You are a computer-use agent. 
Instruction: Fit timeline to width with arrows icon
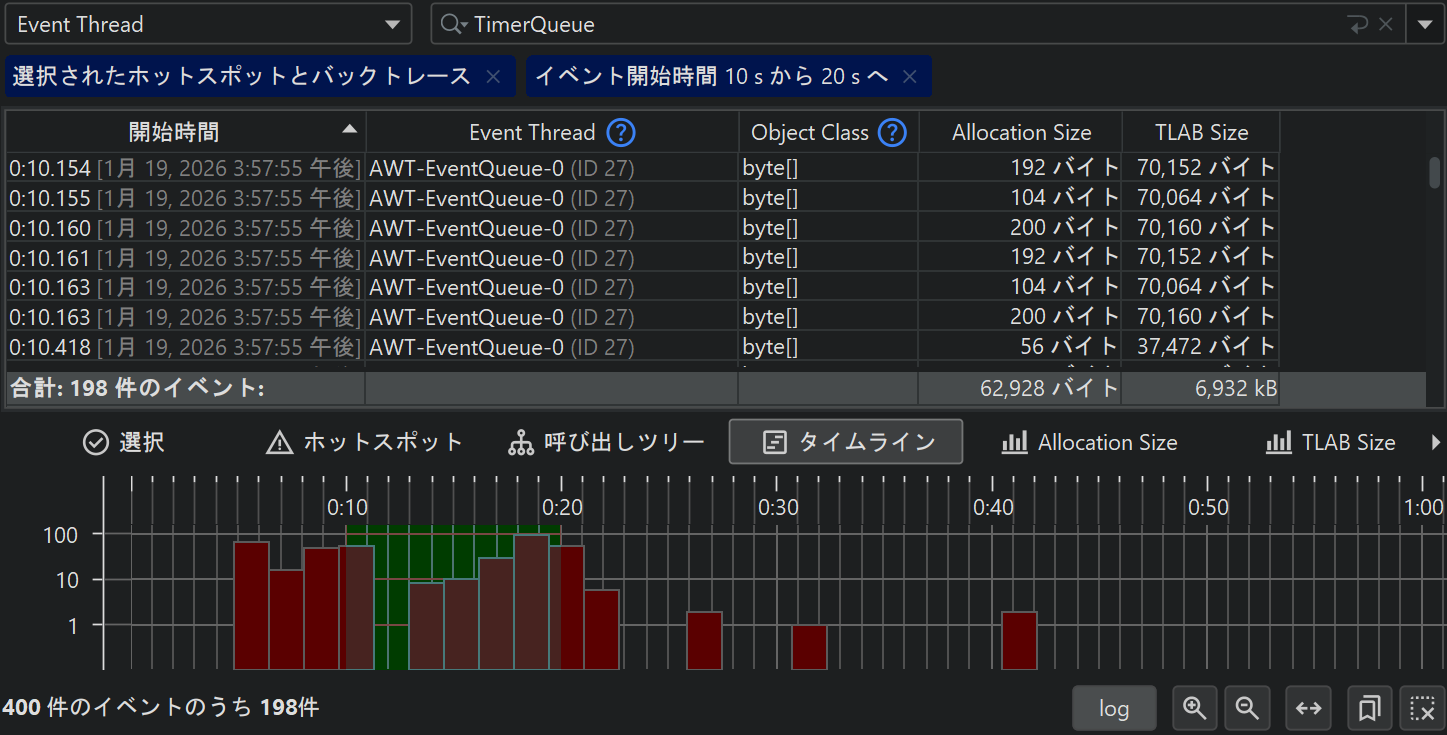tap(1308, 708)
